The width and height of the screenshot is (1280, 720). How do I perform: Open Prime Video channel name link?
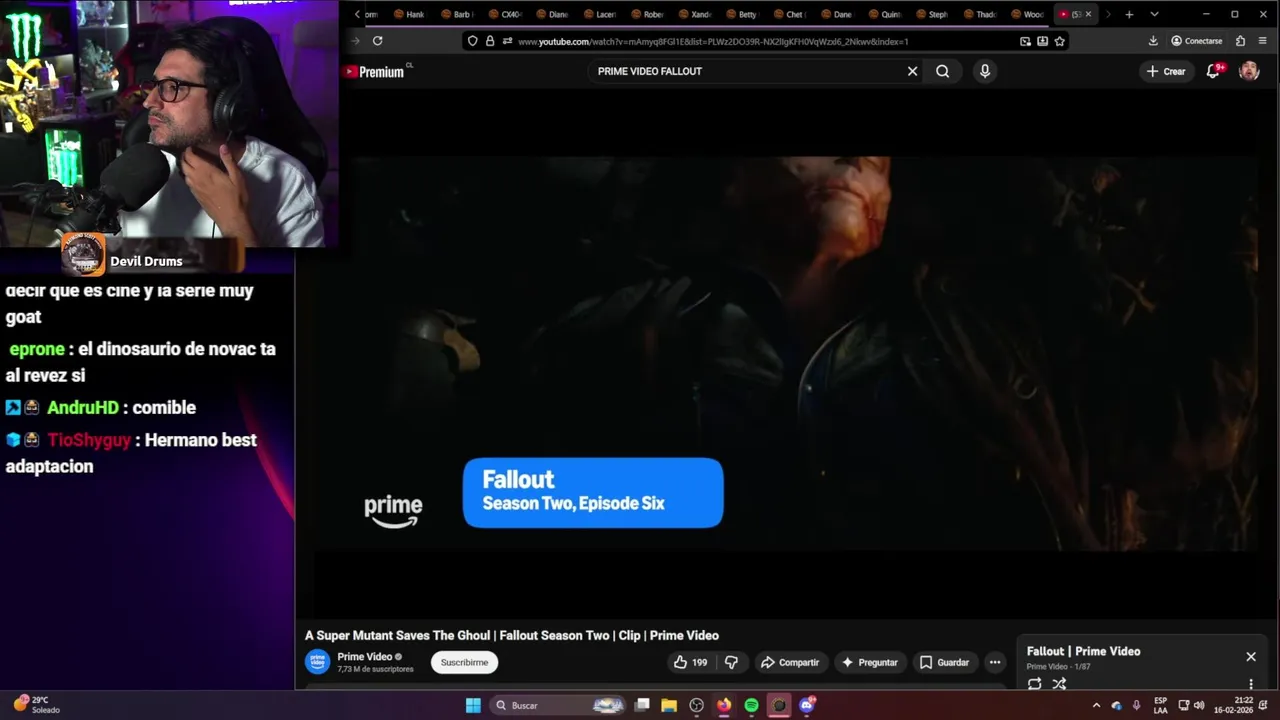point(364,657)
